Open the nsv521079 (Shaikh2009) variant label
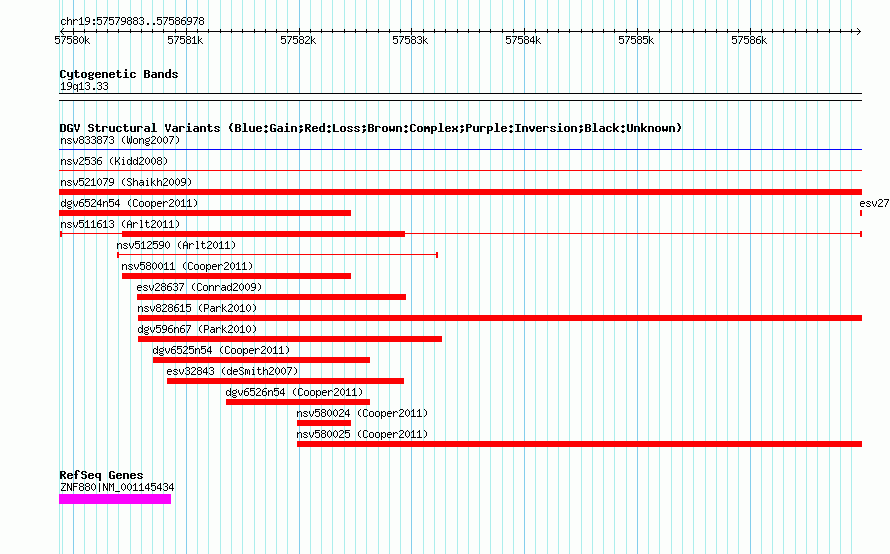The image size is (890, 554). click(126, 182)
